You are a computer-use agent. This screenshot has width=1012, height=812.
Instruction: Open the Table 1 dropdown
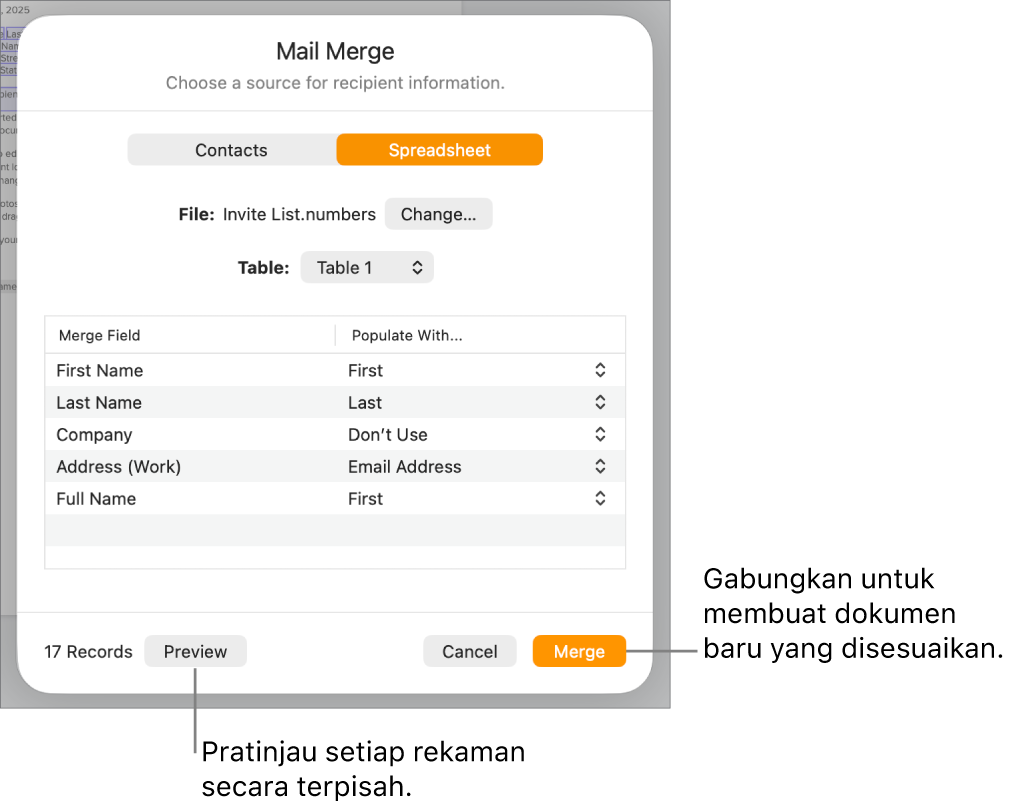click(x=367, y=267)
